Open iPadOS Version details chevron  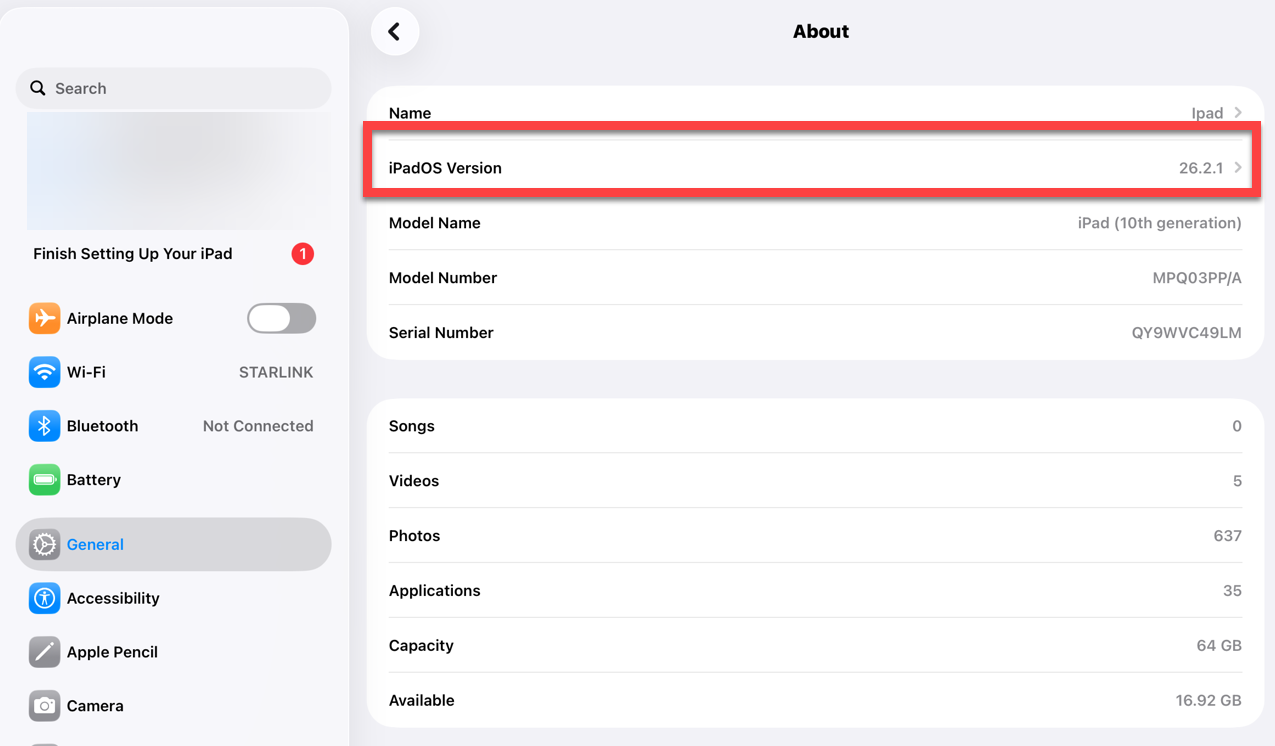(1238, 168)
